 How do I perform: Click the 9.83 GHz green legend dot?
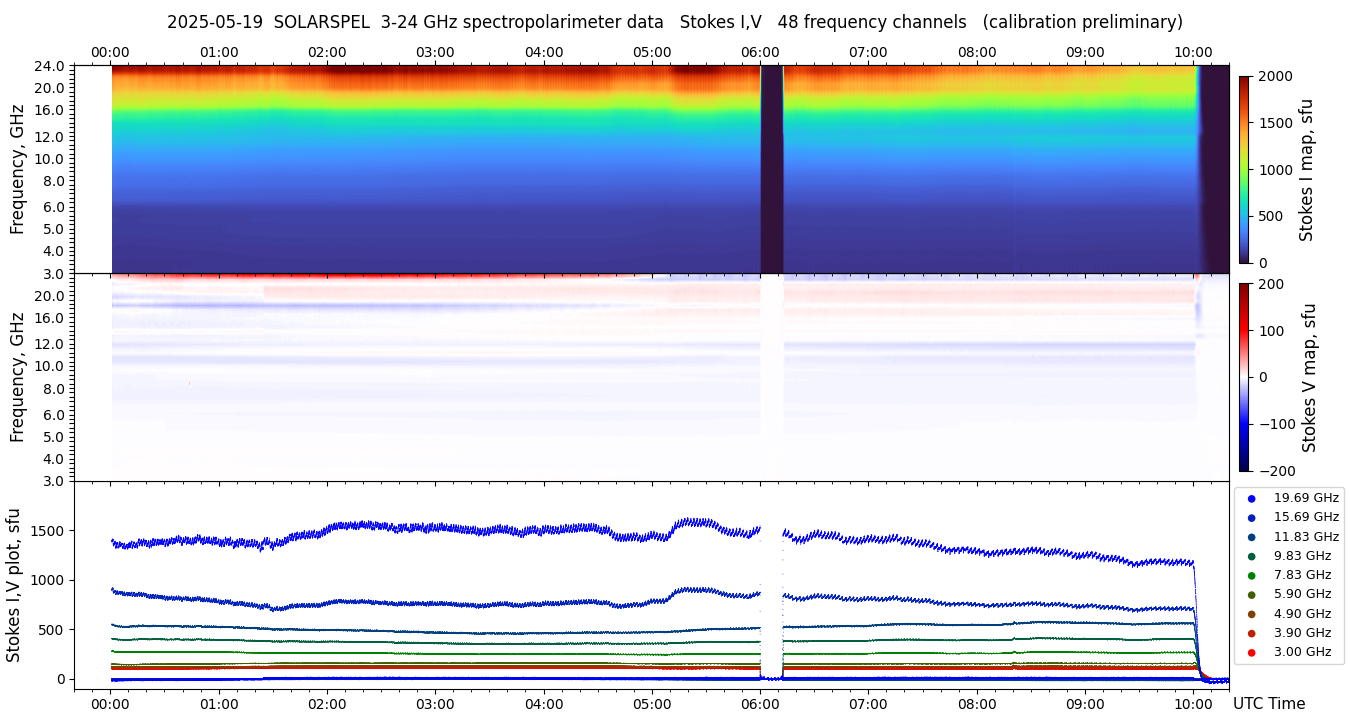(1251, 556)
